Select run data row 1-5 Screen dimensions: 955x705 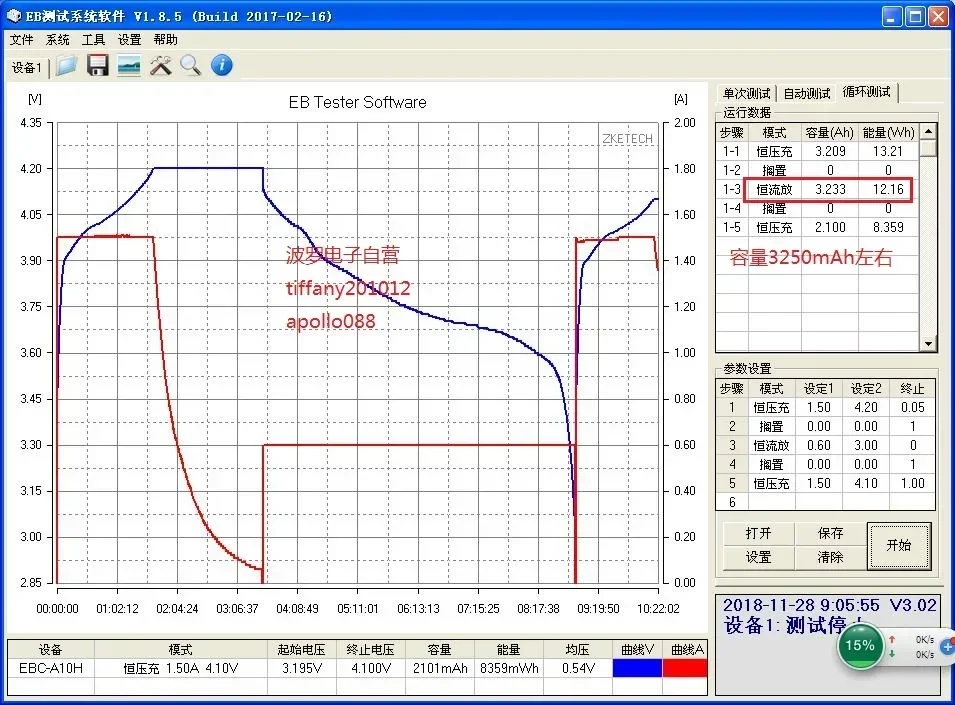[x=817, y=227]
